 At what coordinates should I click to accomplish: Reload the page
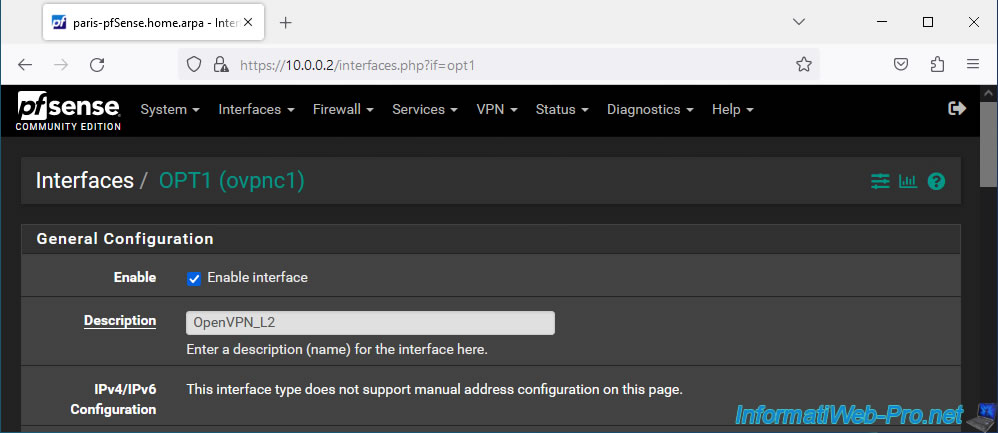[97, 64]
